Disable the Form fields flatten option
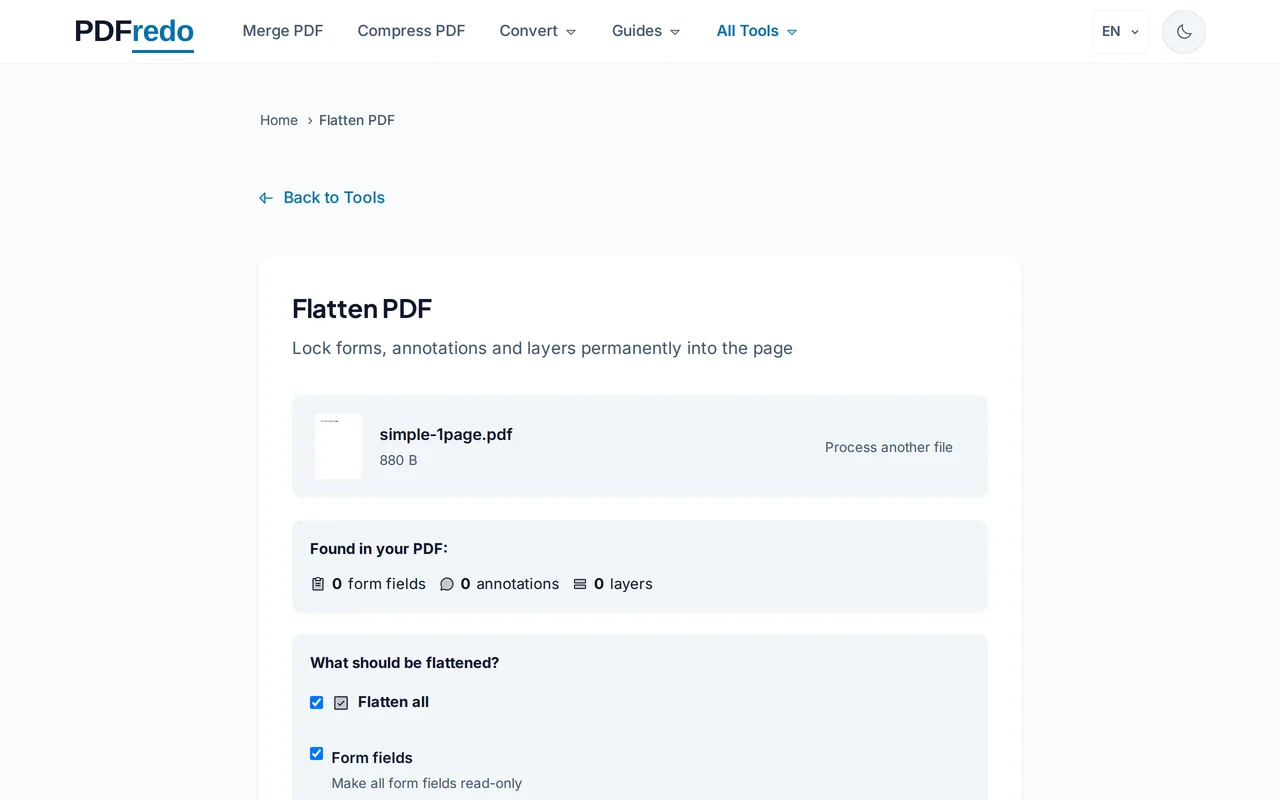Viewport: 1280px width, 800px height. [316, 753]
